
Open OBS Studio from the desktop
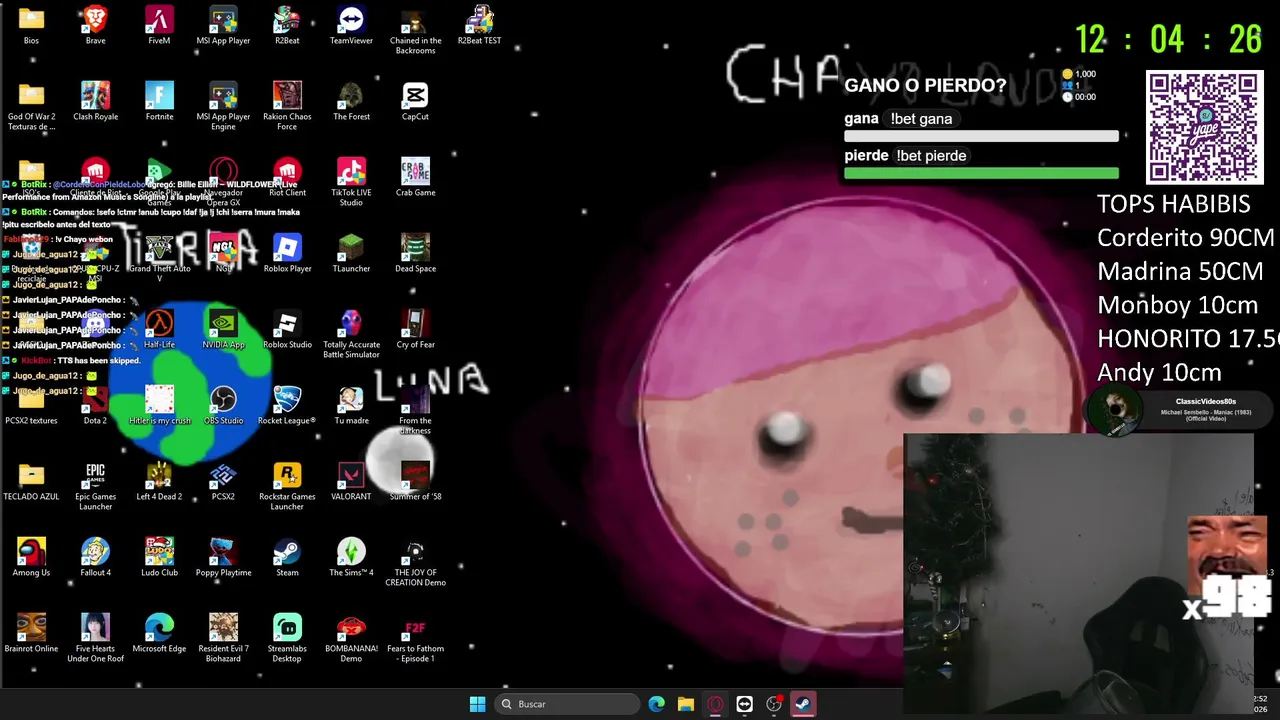(223, 406)
